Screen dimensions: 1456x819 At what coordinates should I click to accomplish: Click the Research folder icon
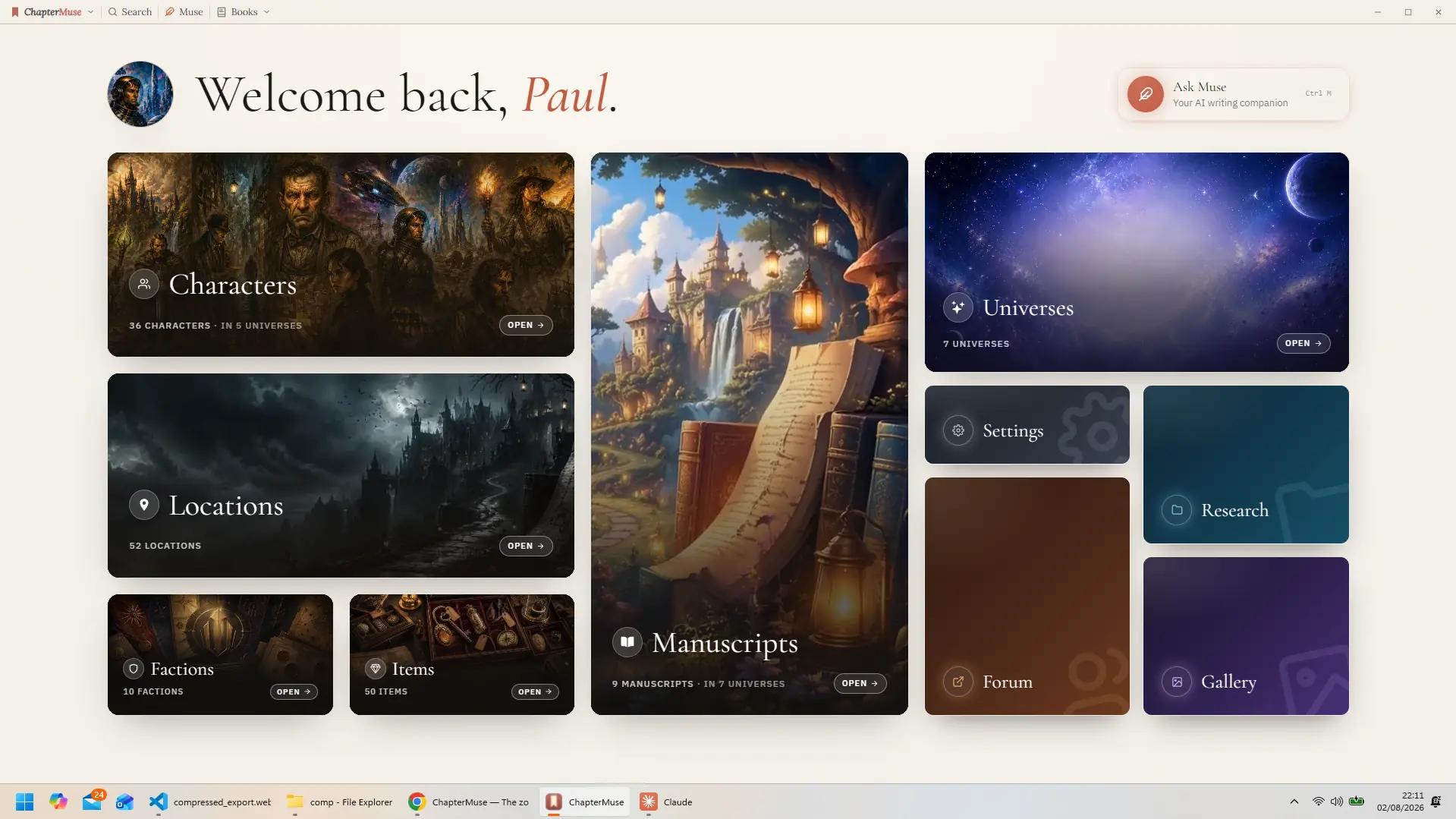(1177, 510)
